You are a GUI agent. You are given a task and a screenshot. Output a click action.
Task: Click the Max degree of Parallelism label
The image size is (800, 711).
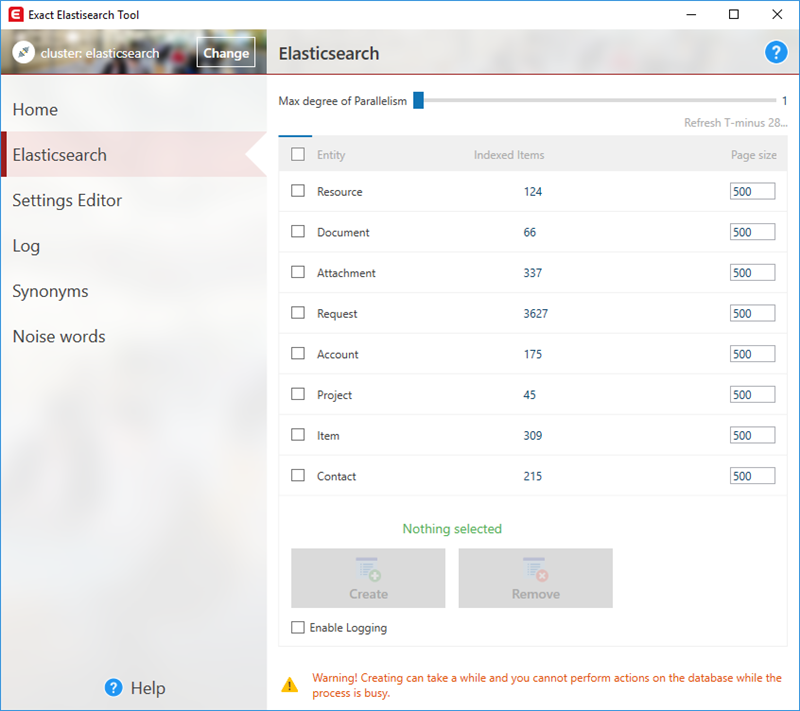342,101
